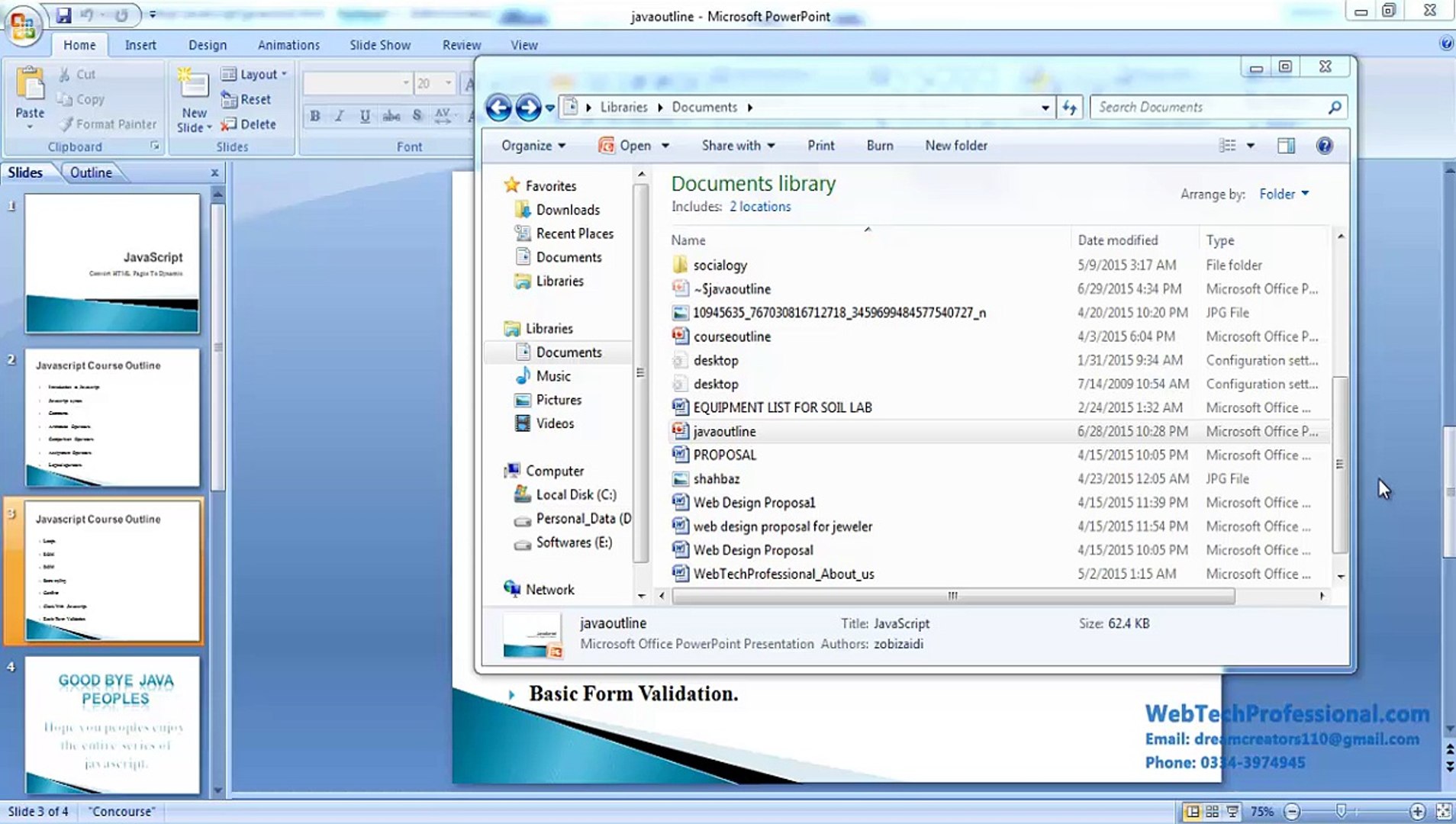Image resolution: width=1456 pixels, height=824 pixels.
Task: Click the Copy icon in Clipboard group
Action: point(65,99)
